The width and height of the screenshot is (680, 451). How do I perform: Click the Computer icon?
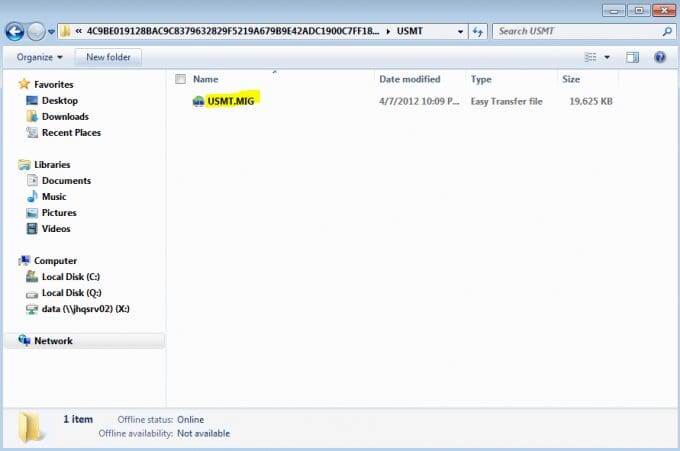point(24,261)
